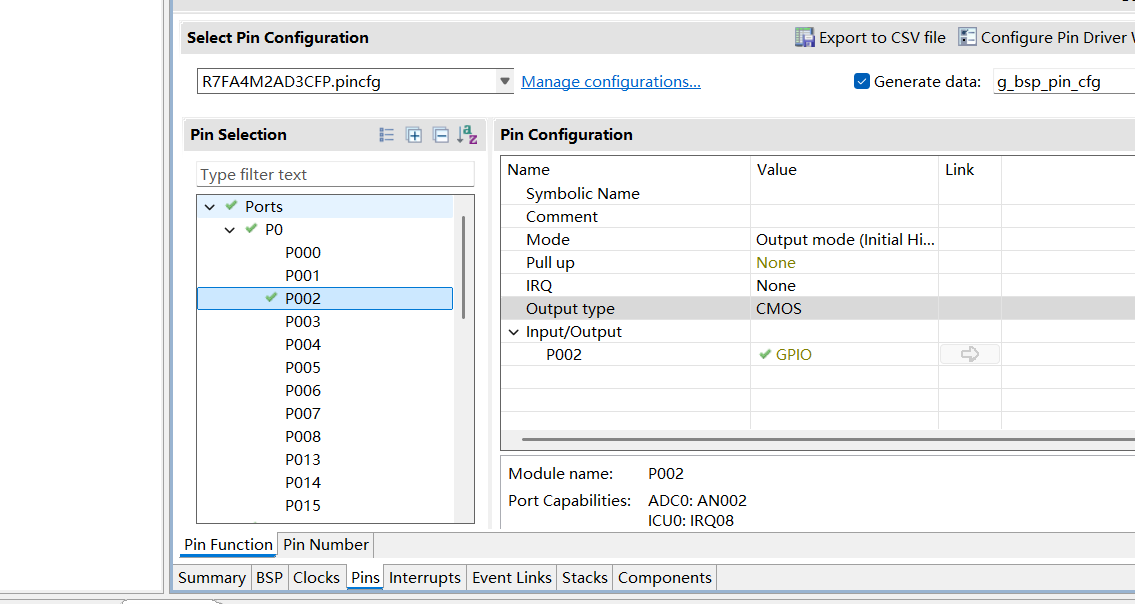Open the Stacks tab
This screenshot has width=1135, height=604.
tap(585, 578)
